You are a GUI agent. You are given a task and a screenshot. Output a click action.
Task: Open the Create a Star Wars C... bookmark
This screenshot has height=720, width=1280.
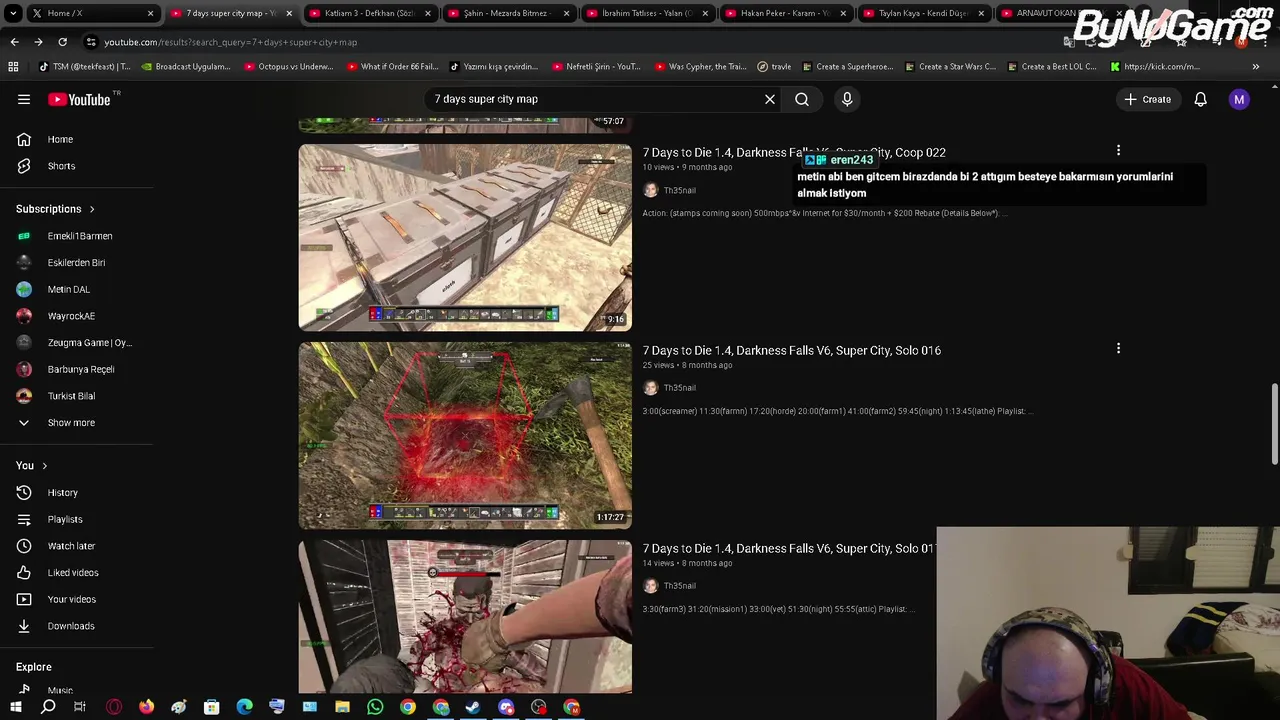tap(950, 67)
